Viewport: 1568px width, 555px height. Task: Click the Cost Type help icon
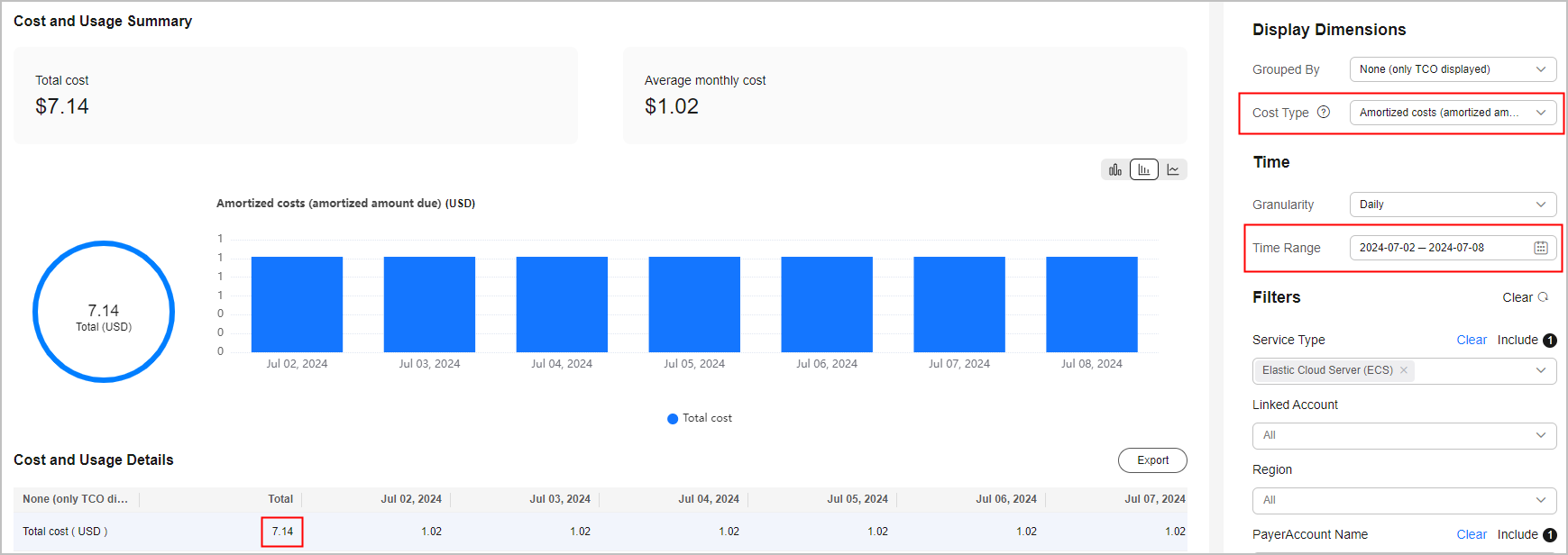click(x=1324, y=113)
